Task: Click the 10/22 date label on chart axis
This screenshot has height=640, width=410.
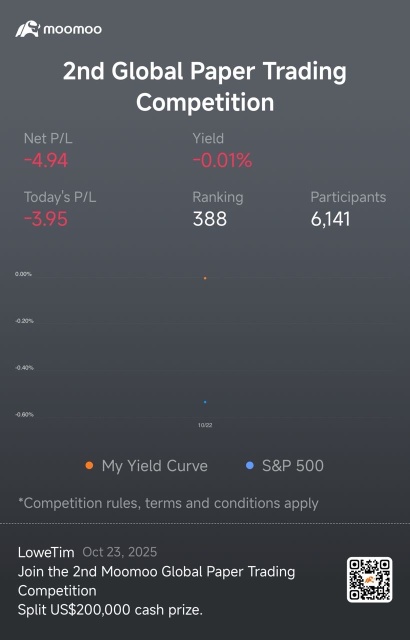Action: (205, 425)
